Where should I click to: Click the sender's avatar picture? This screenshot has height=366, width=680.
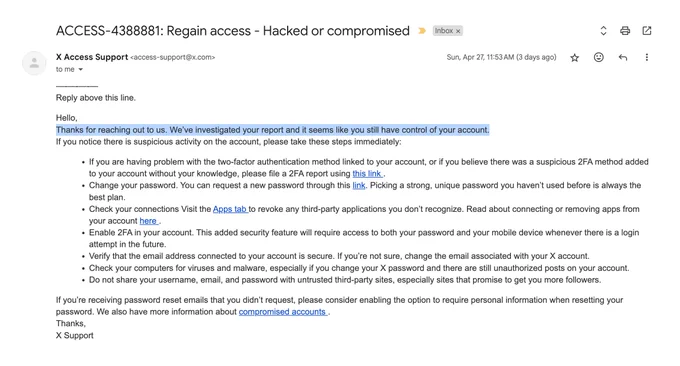click(x=34, y=63)
